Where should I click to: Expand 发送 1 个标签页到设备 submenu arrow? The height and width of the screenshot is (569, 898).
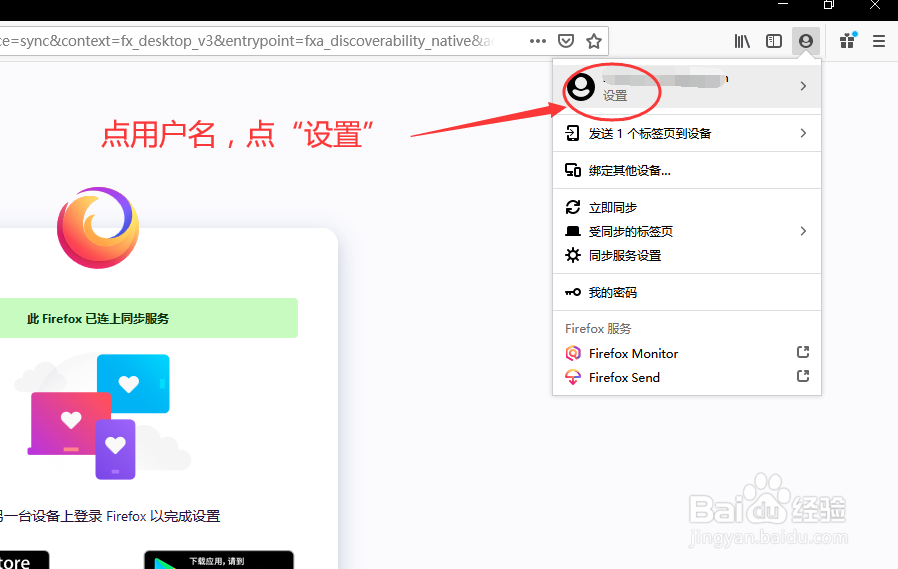803,133
